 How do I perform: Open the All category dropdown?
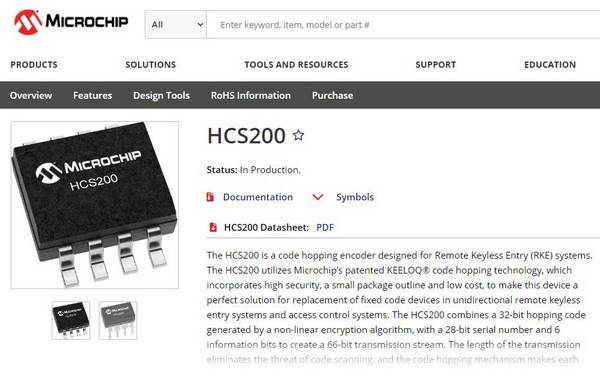click(x=176, y=25)
